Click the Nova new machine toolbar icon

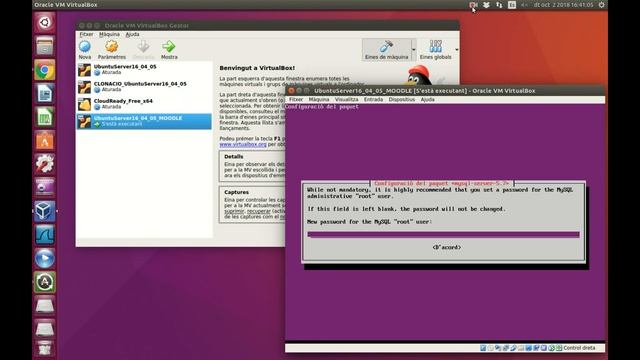[85, 50]
